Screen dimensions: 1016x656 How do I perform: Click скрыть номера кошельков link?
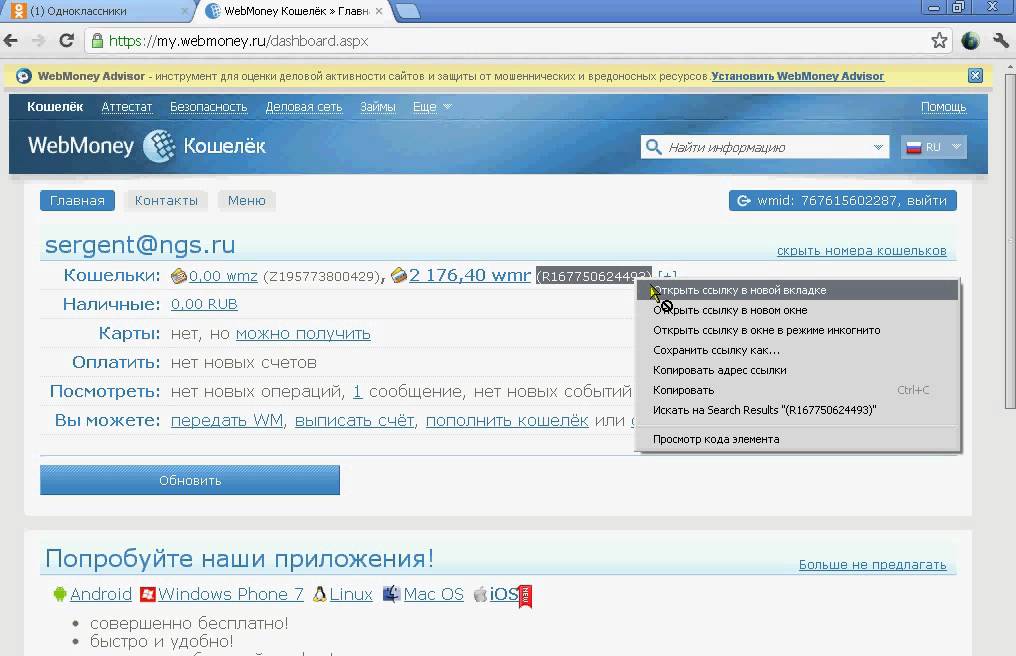click(862, 251)
